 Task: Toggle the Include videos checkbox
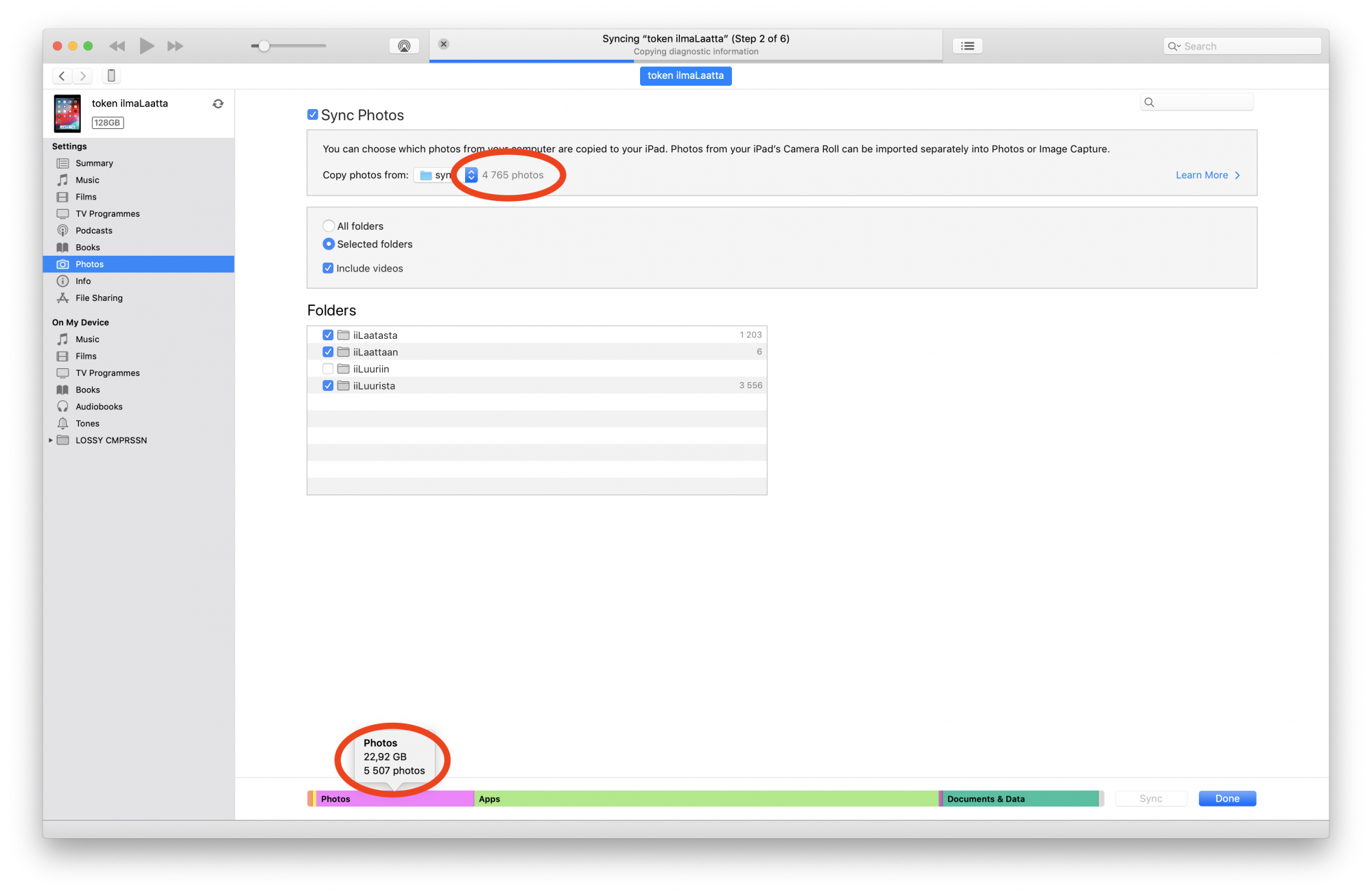pos(328,268)
